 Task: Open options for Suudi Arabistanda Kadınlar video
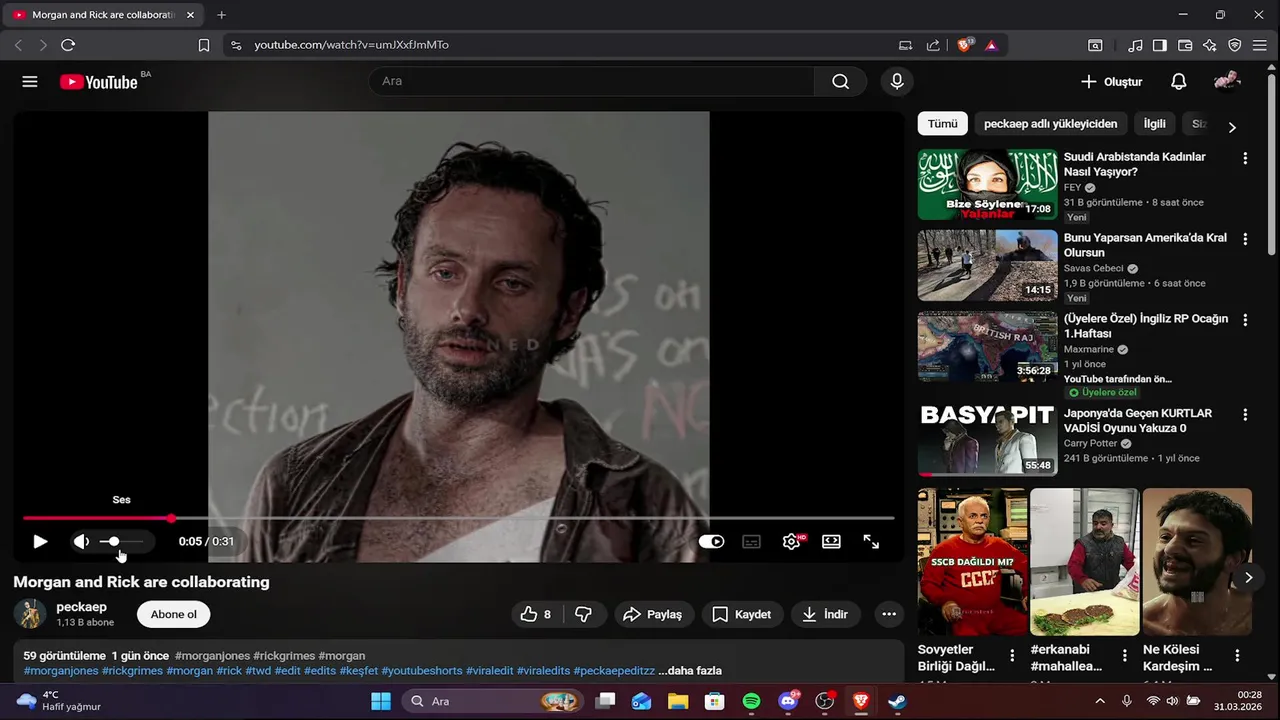(1245, 158)
